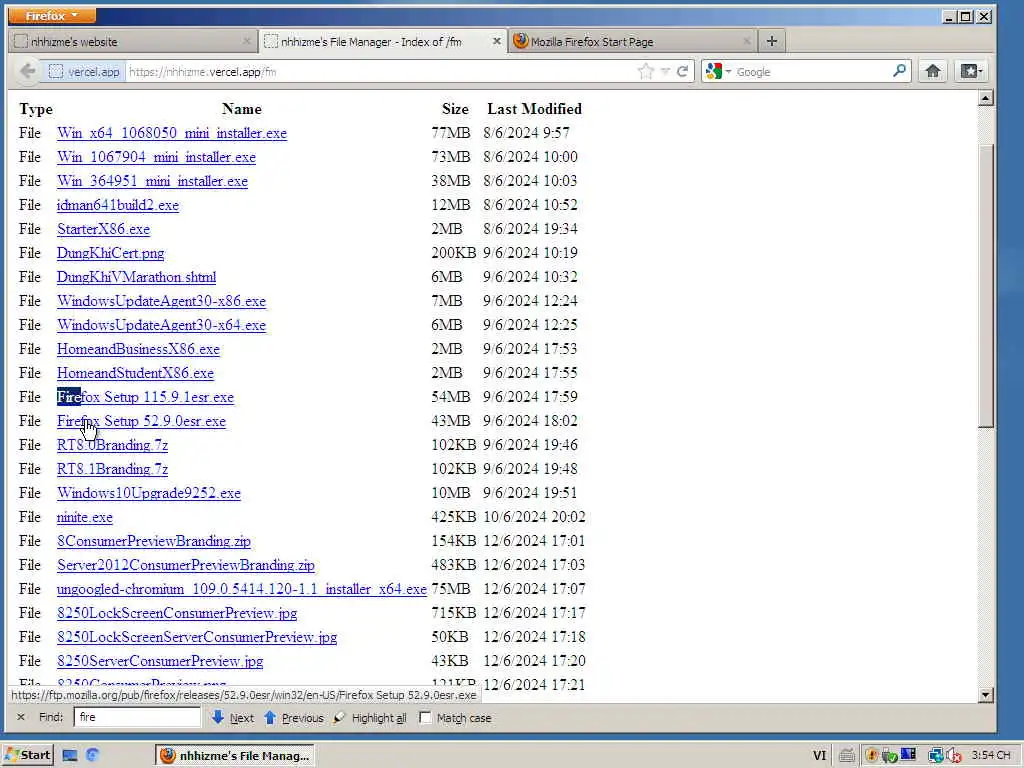Click the vertical scrollbar thumb
This screenshot has height=768, width=1024.
(x=985, y=286)
